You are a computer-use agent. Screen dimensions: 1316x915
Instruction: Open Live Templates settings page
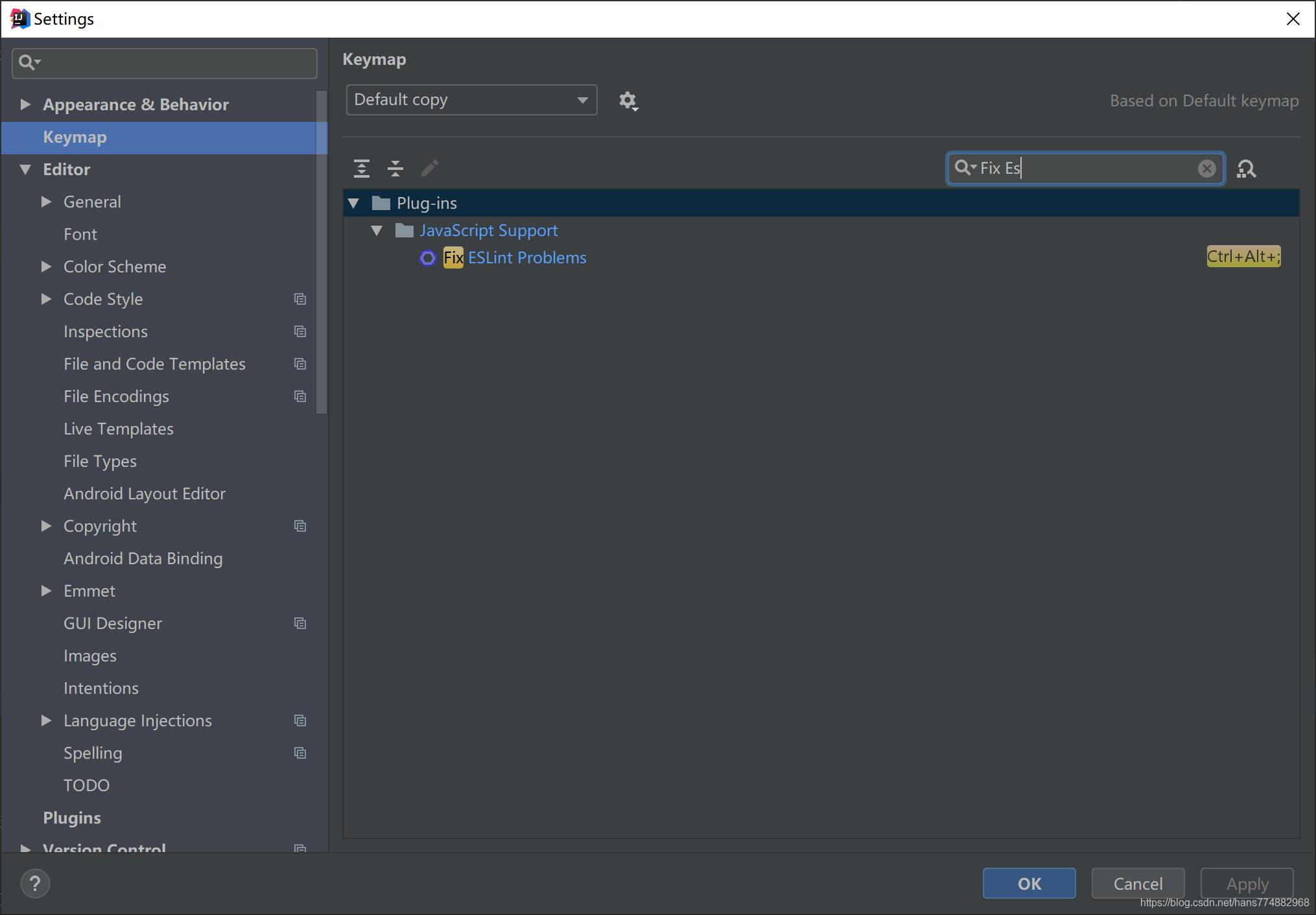(x=119, y=429)
